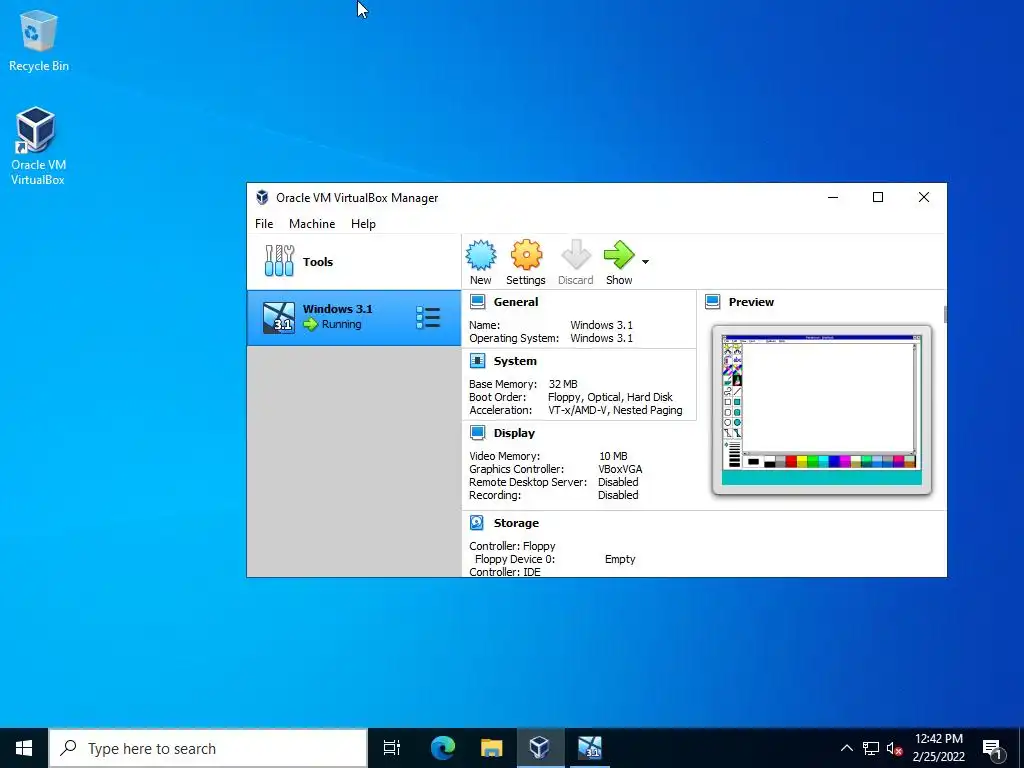Screen dimensions: 1024x768
Task: Click the VBoxVGA graphics controller value
Action: tap(620, 469)
